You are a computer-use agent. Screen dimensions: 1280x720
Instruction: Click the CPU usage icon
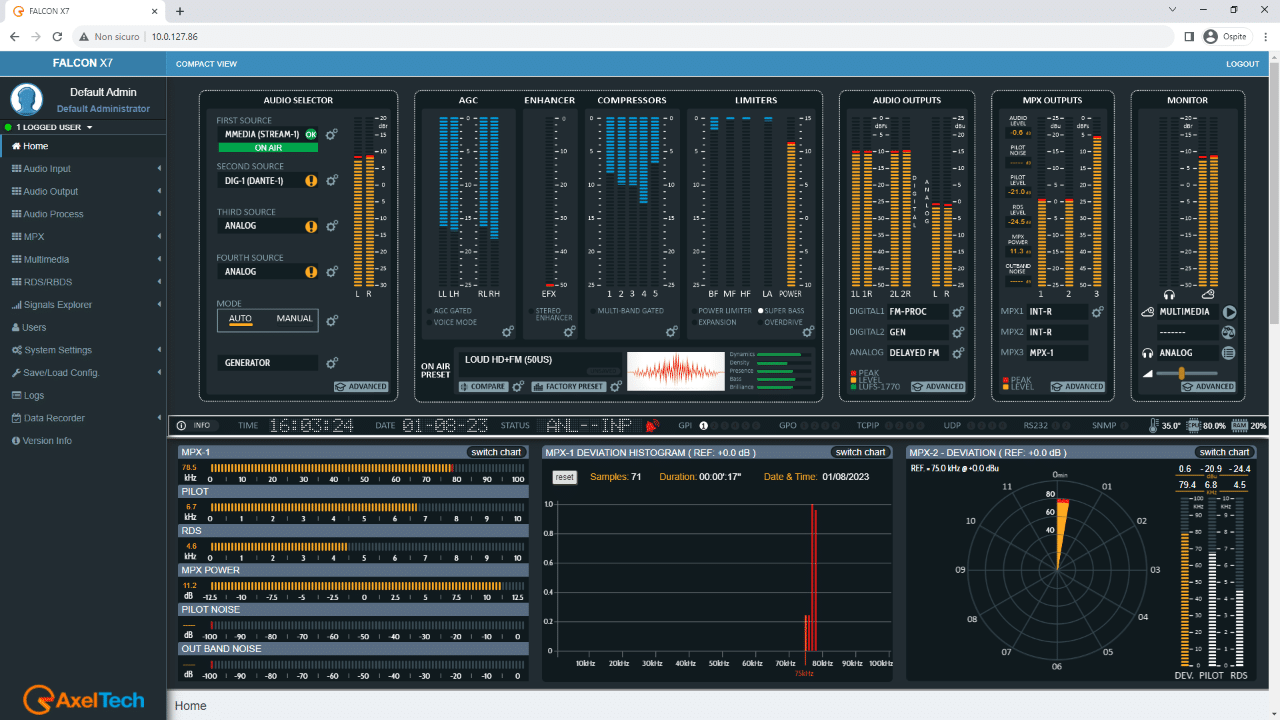click(x=1192, y=425)
